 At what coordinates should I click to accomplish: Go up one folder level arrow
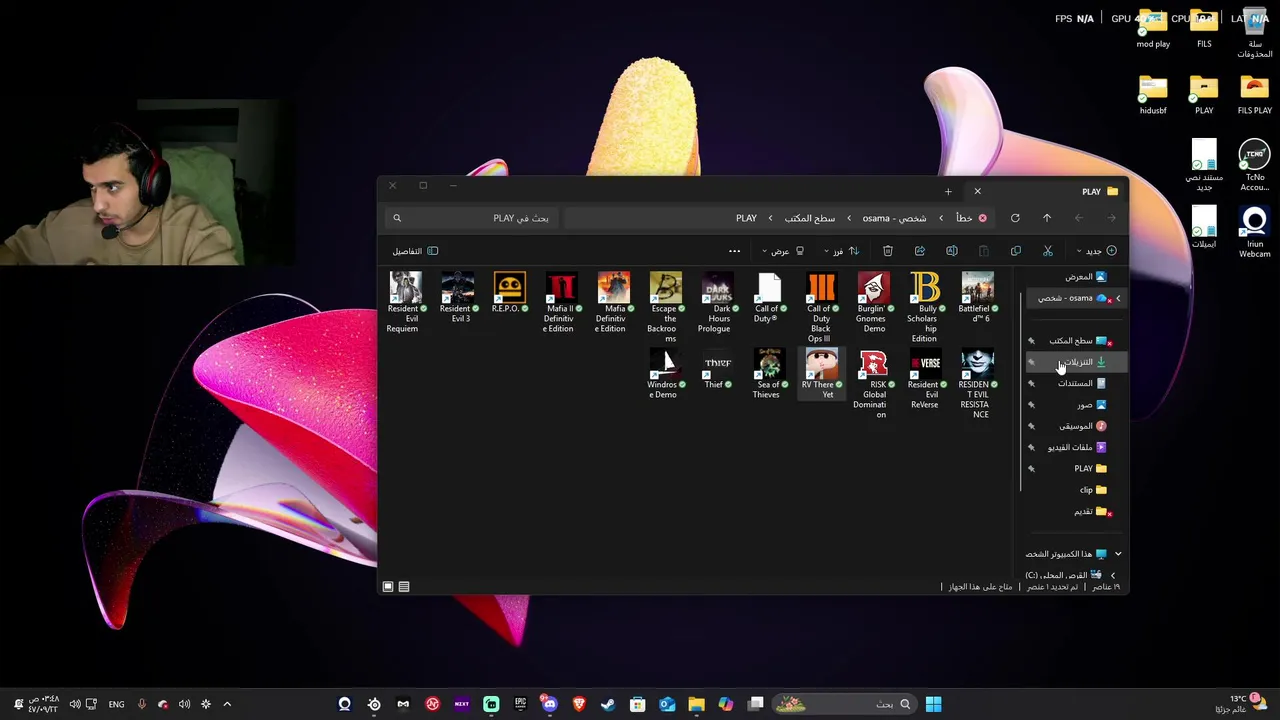(1047, 218)
